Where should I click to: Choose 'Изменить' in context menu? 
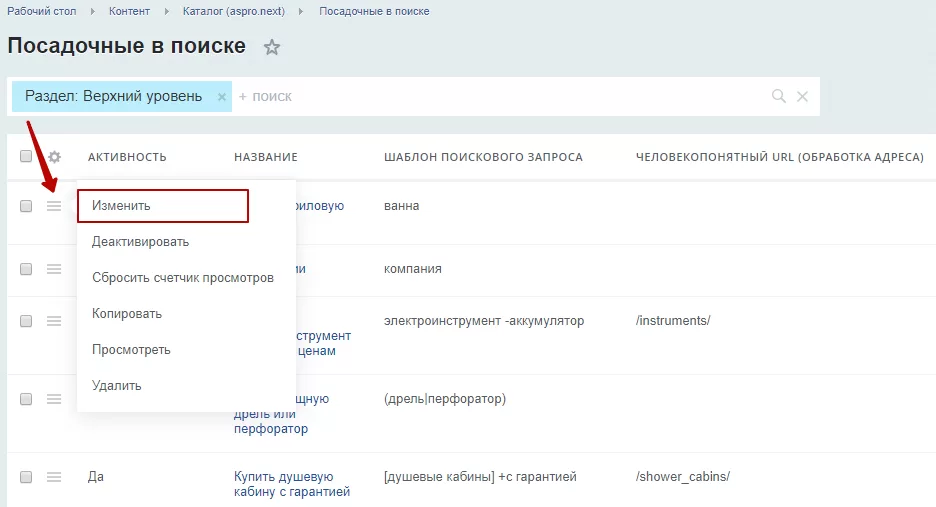[163, 205]
